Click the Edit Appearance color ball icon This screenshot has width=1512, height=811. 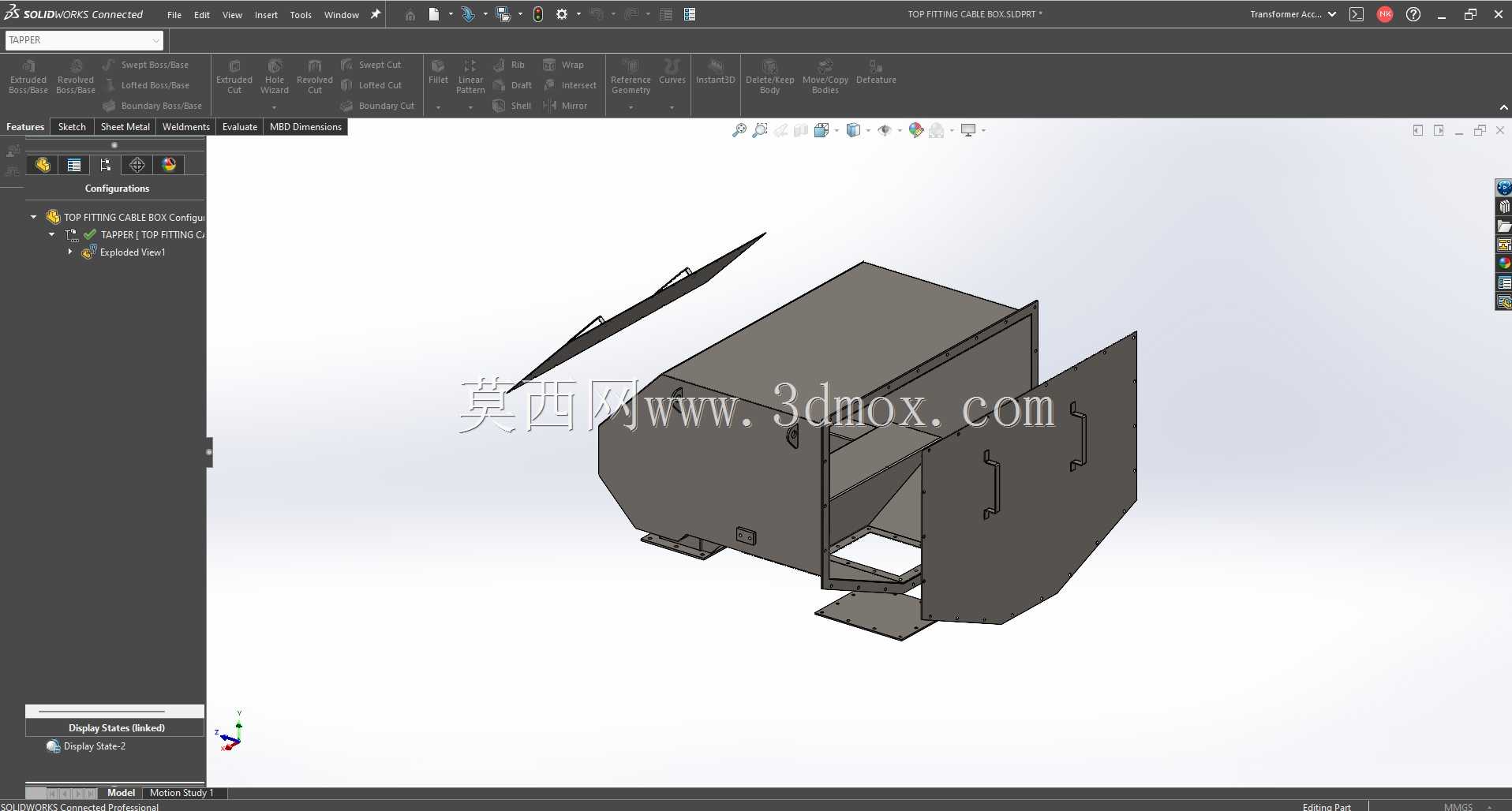point(915,130)
